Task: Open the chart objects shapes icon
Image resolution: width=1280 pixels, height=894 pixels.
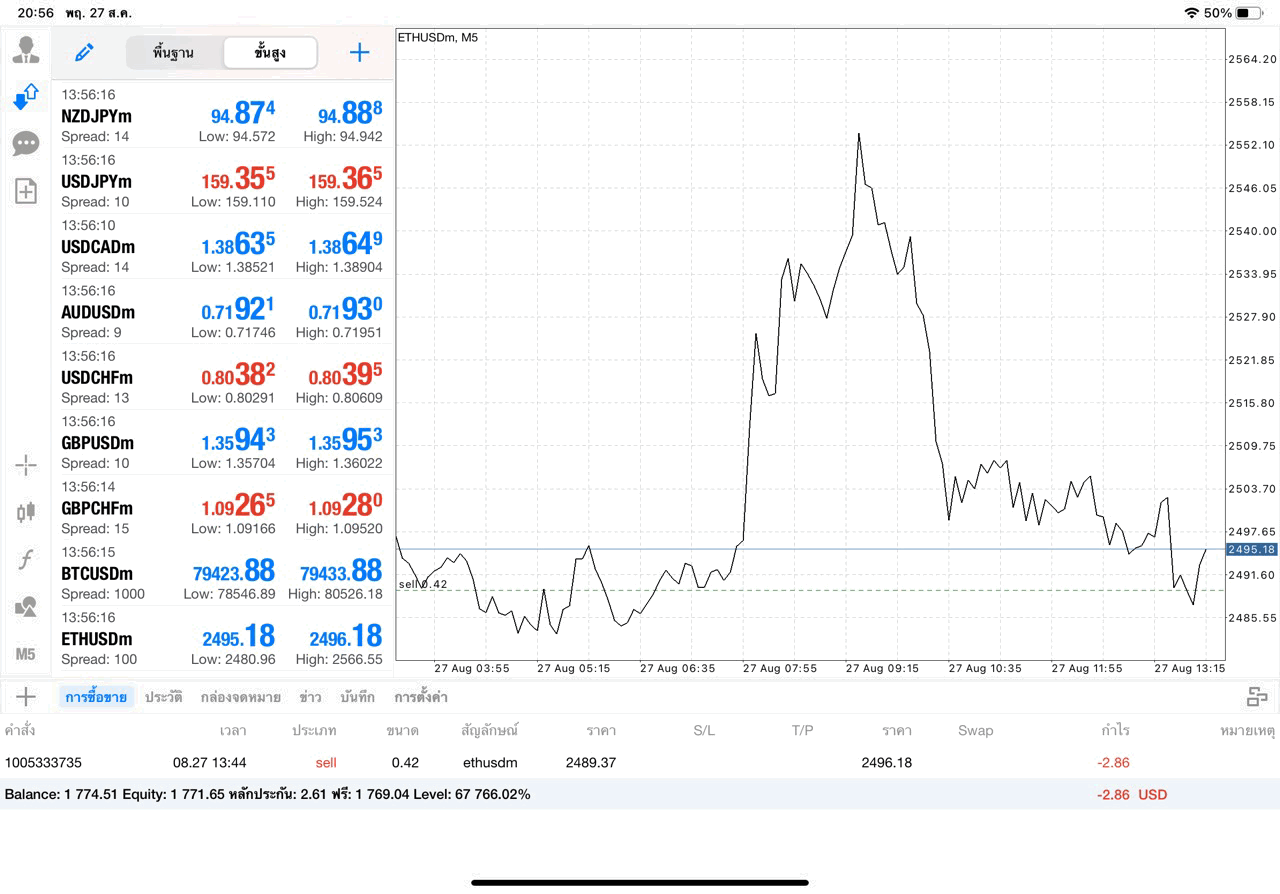Action: tap(26, 606)
